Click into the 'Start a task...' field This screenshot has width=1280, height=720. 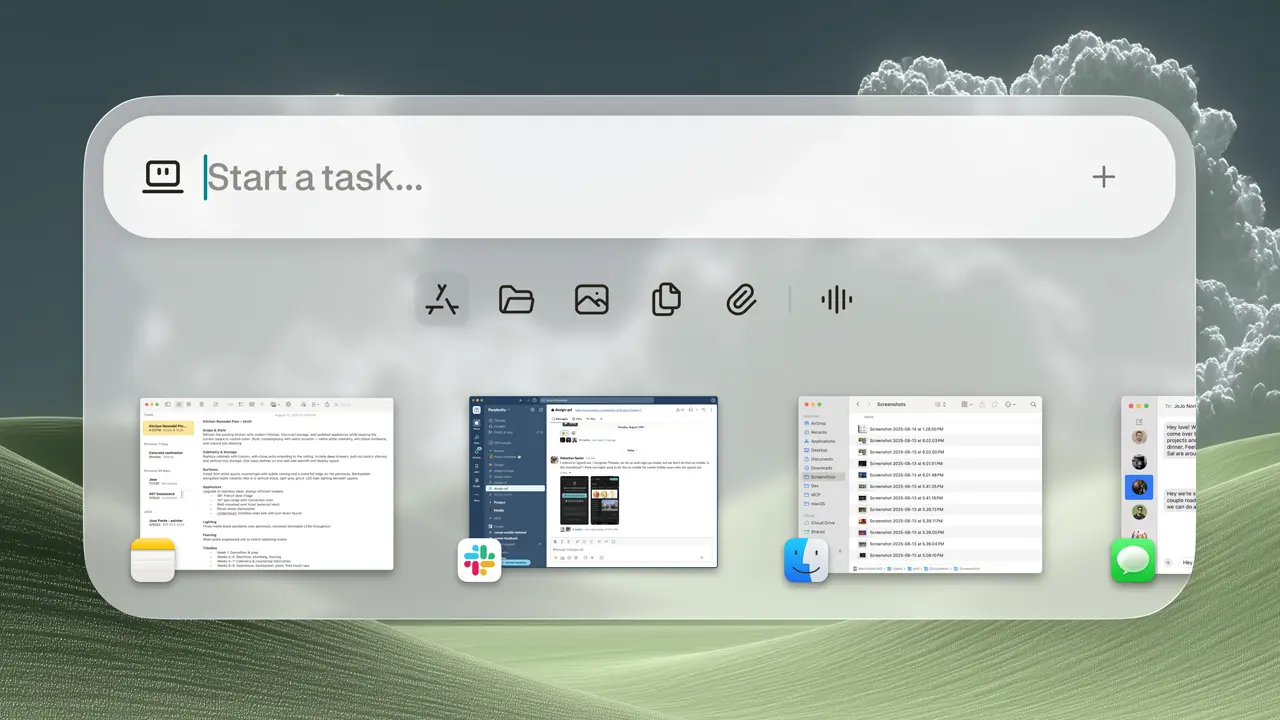tap(640, 178)
